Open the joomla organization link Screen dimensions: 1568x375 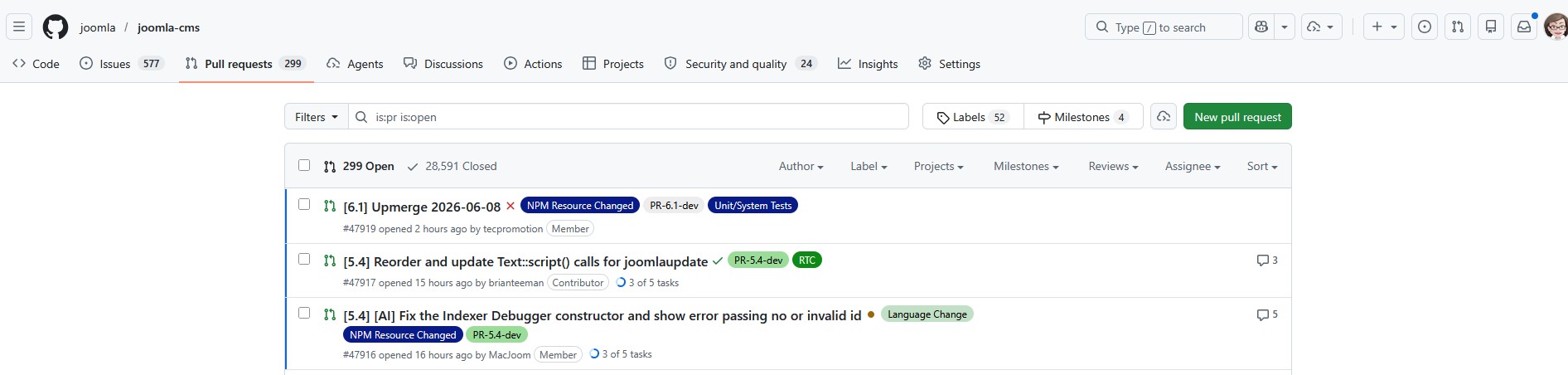pyautogui.click(x=98, y=27)
